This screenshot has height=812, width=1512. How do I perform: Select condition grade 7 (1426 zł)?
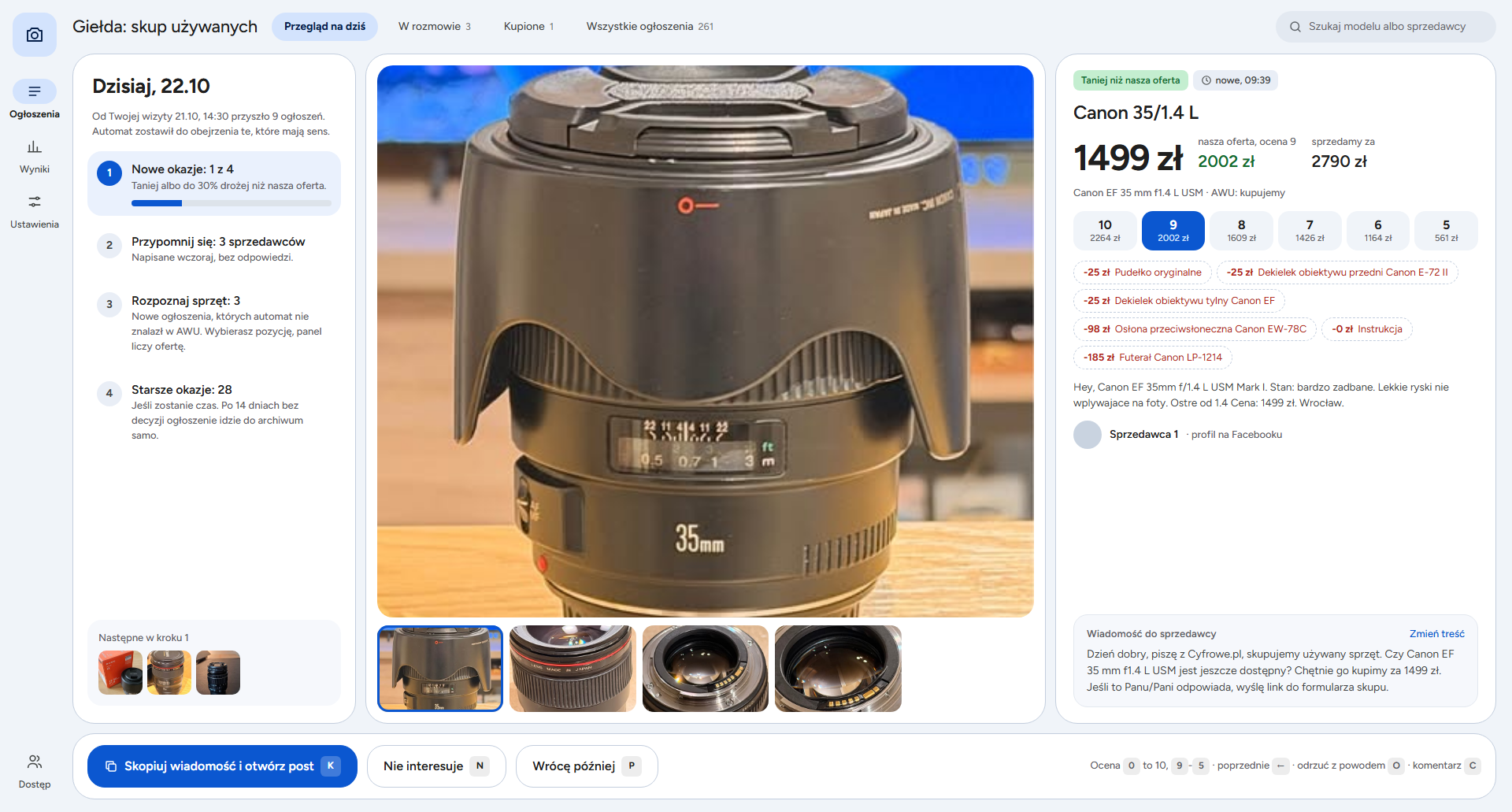(x=1310, y=231)
